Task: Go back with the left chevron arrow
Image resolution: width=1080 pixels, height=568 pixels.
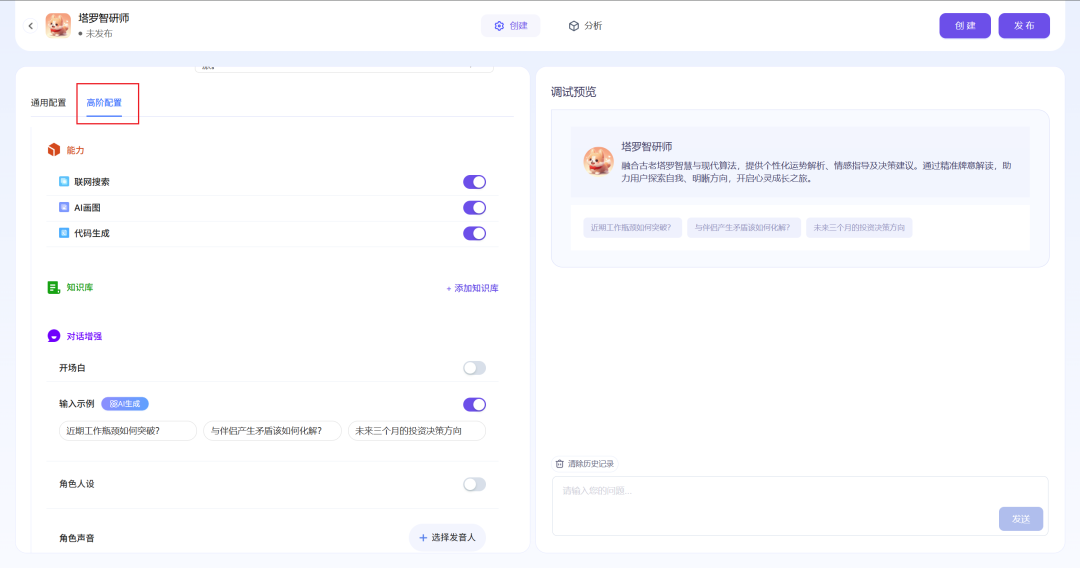Action: pos(30,26)
